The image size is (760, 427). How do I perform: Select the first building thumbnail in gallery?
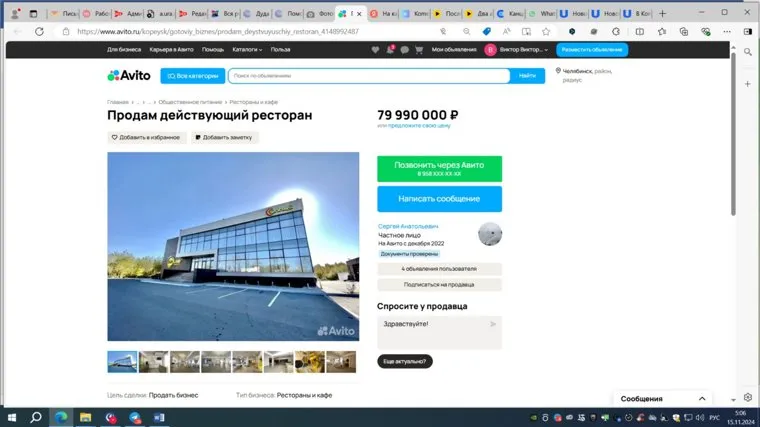[122, 361]
